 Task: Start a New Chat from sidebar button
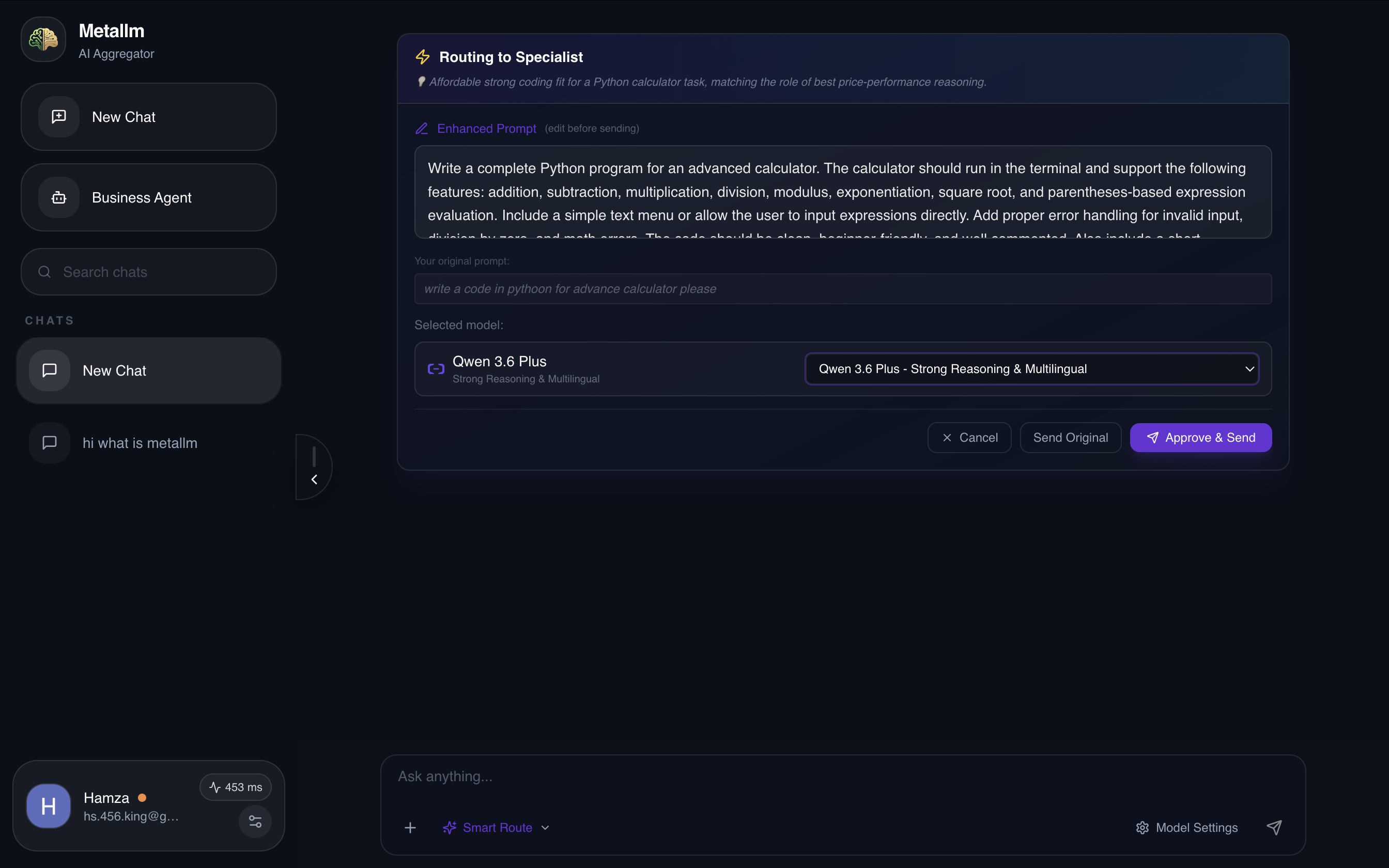(x=149, y=117)
